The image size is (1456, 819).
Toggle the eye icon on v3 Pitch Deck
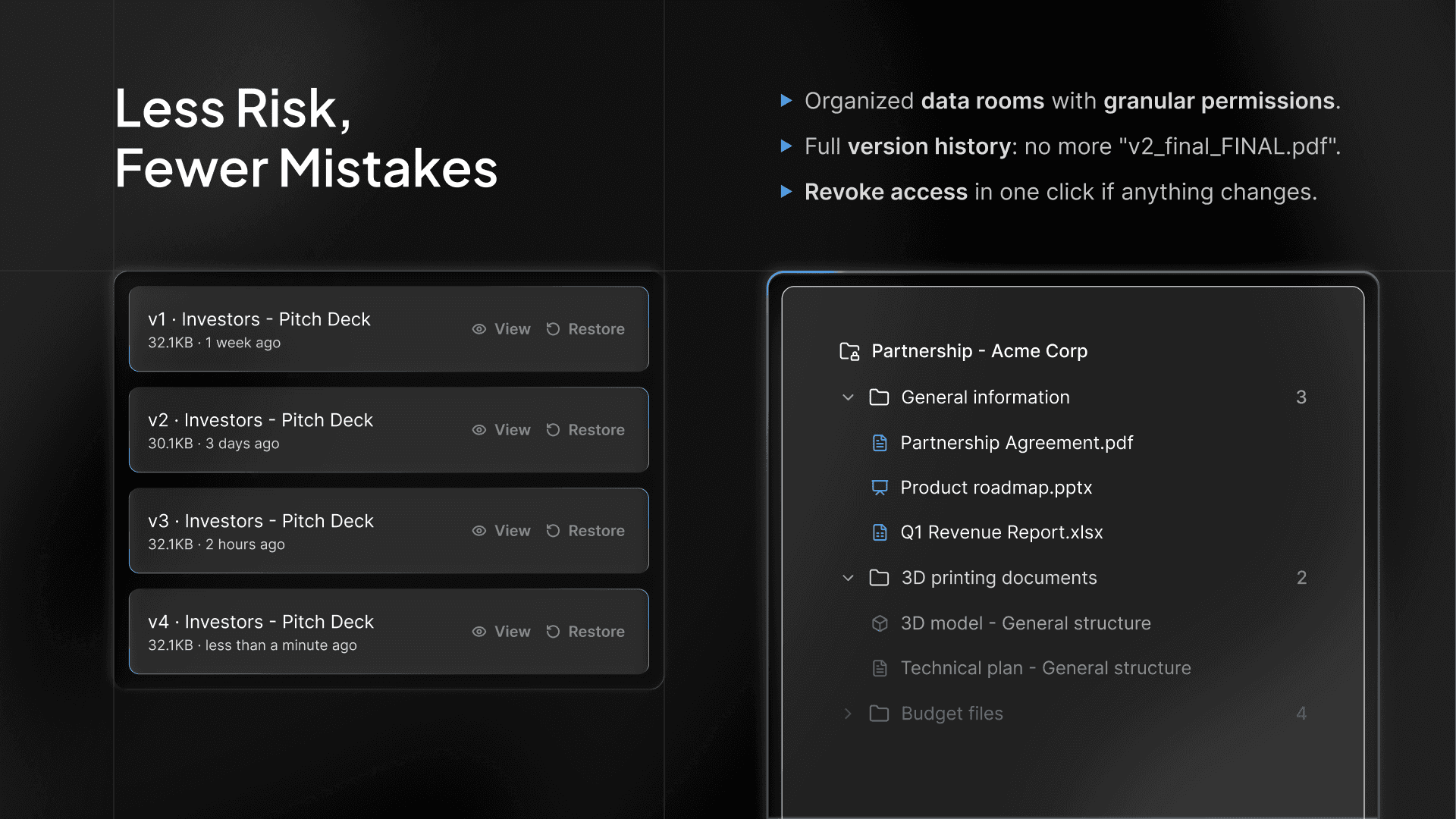click(479, 530)
